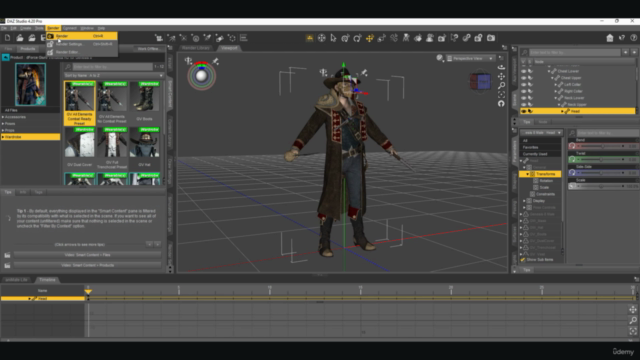Click the orbit viewport control icon
640x360 pixels.
501,67
